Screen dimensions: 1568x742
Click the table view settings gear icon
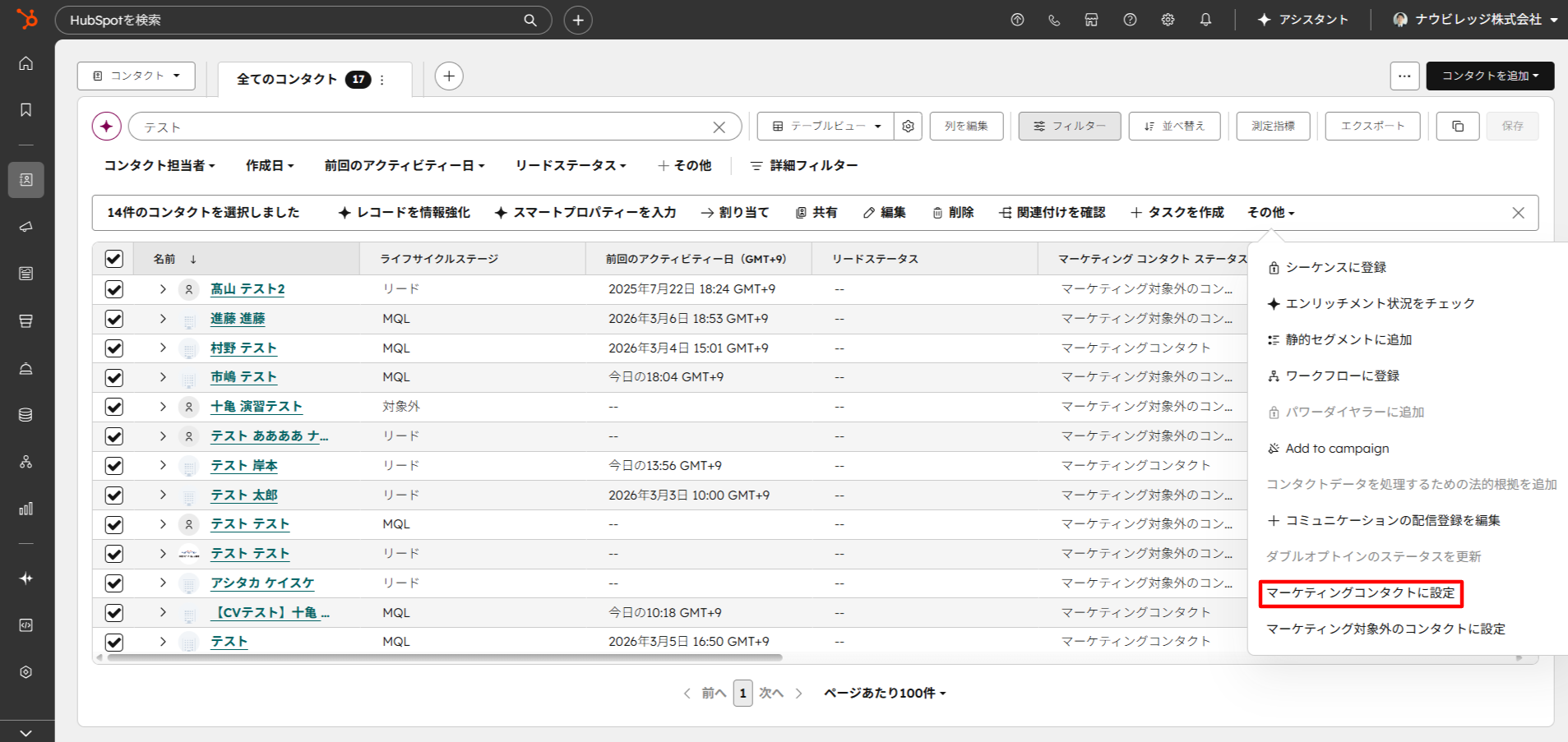tap(908, 127)
